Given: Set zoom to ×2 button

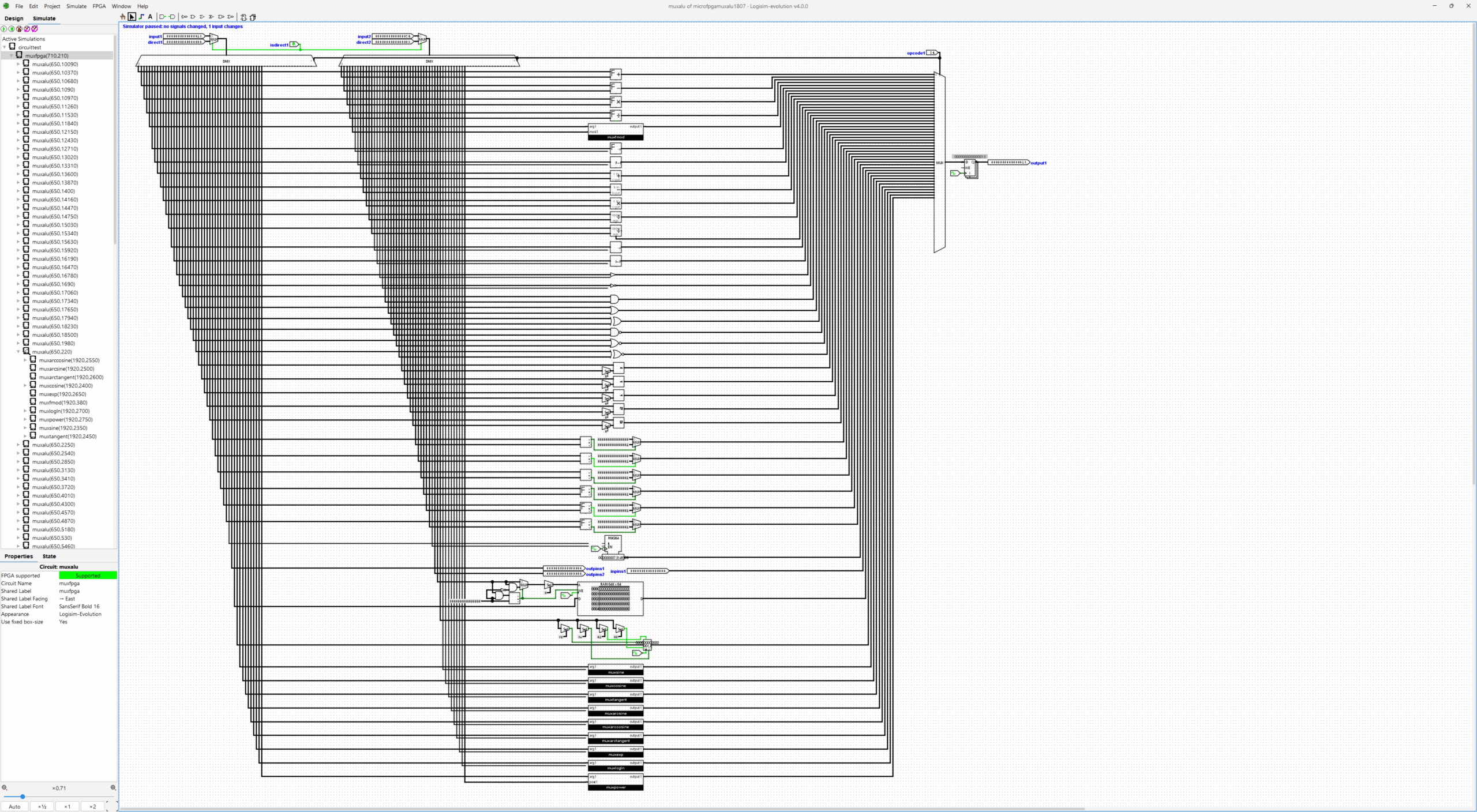Looking at the screenshot, I should click(x=92, y=806).
